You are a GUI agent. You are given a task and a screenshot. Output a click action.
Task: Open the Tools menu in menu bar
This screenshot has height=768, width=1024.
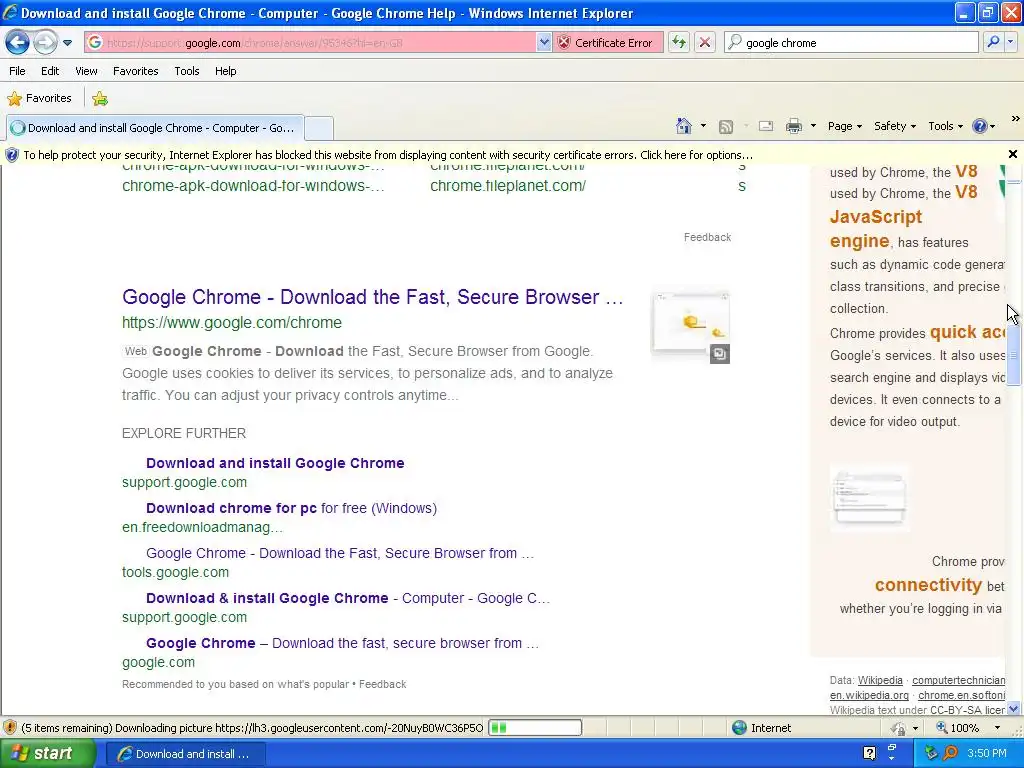tap(187, 71)
